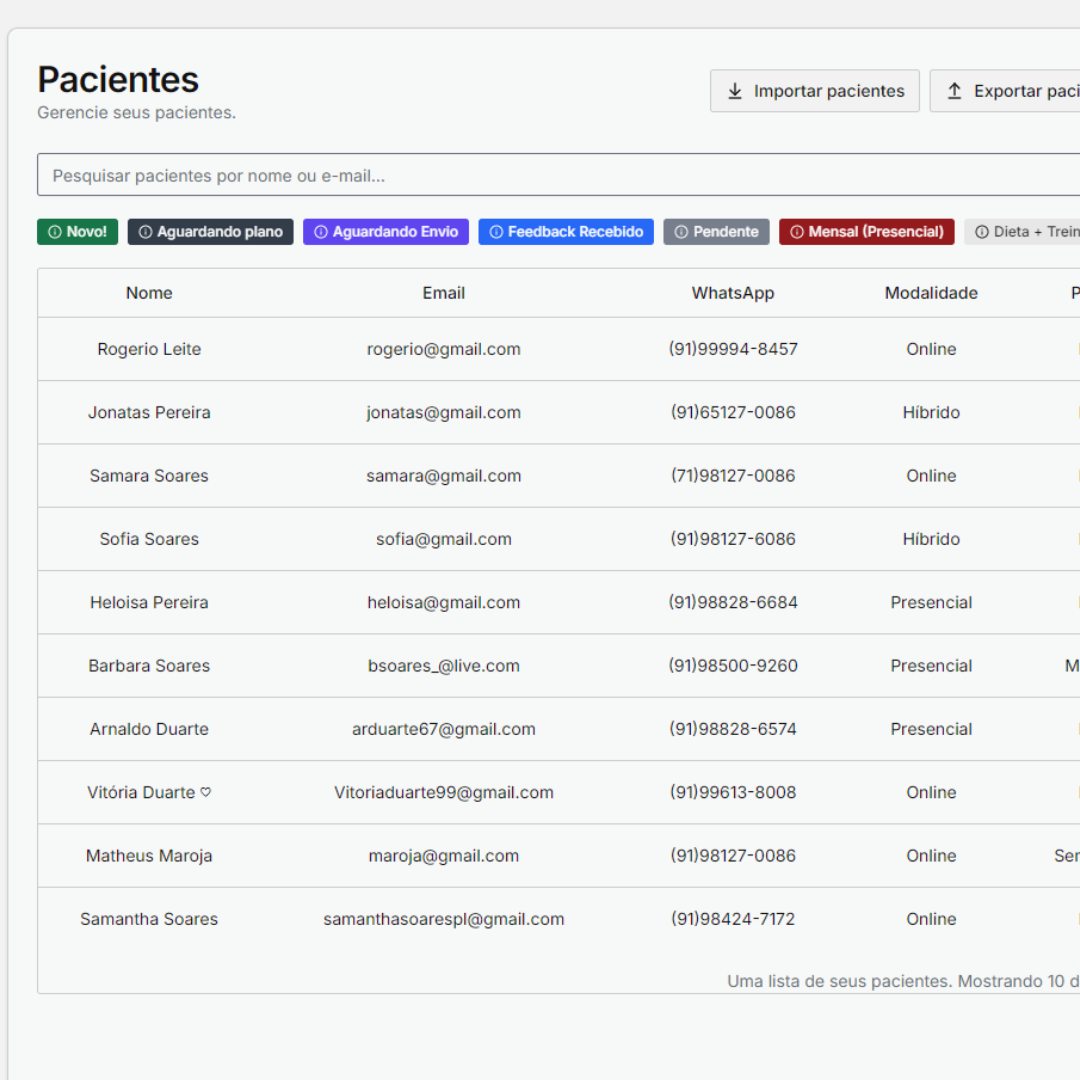Click the upload icon on Exportar pacientes

coord(953,90)
